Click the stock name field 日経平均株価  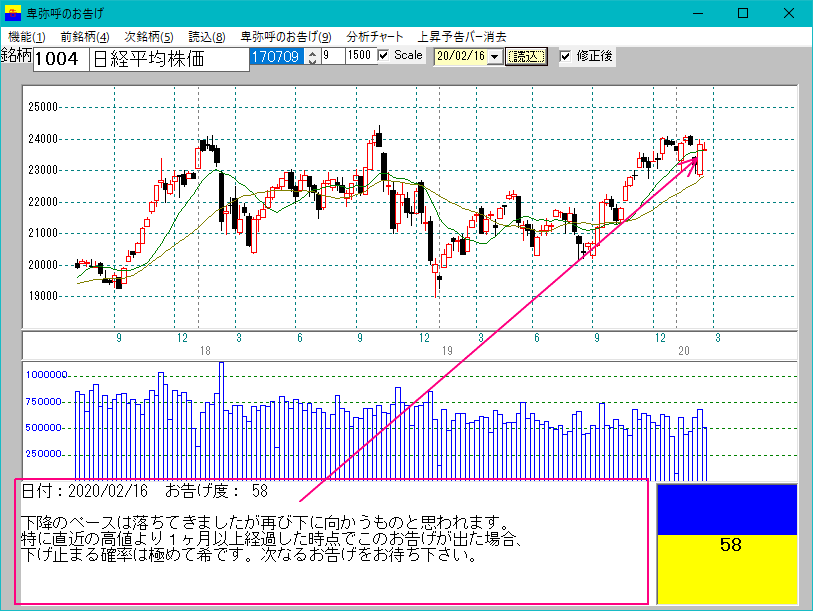coord(169,59)
